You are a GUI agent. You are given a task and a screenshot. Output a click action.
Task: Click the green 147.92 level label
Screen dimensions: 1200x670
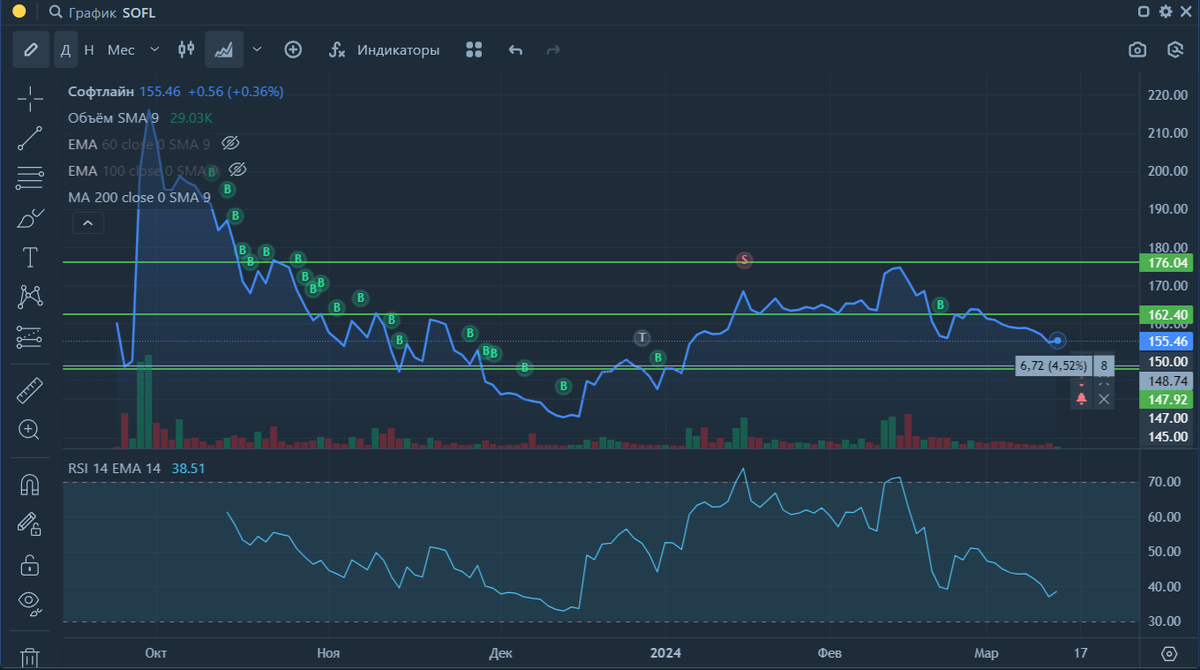tap(1166, 399)
